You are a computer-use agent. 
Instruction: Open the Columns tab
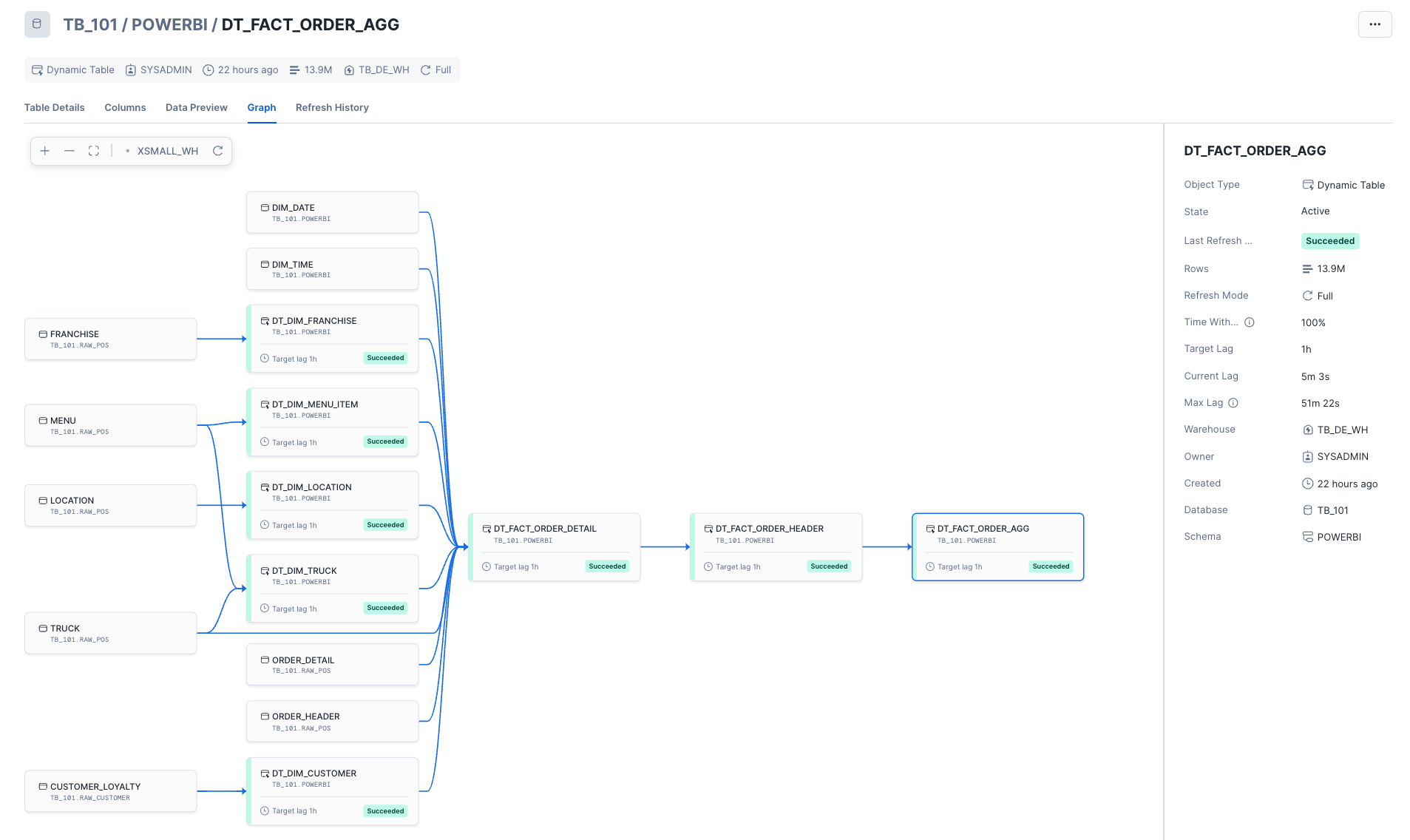coord(125,108)
